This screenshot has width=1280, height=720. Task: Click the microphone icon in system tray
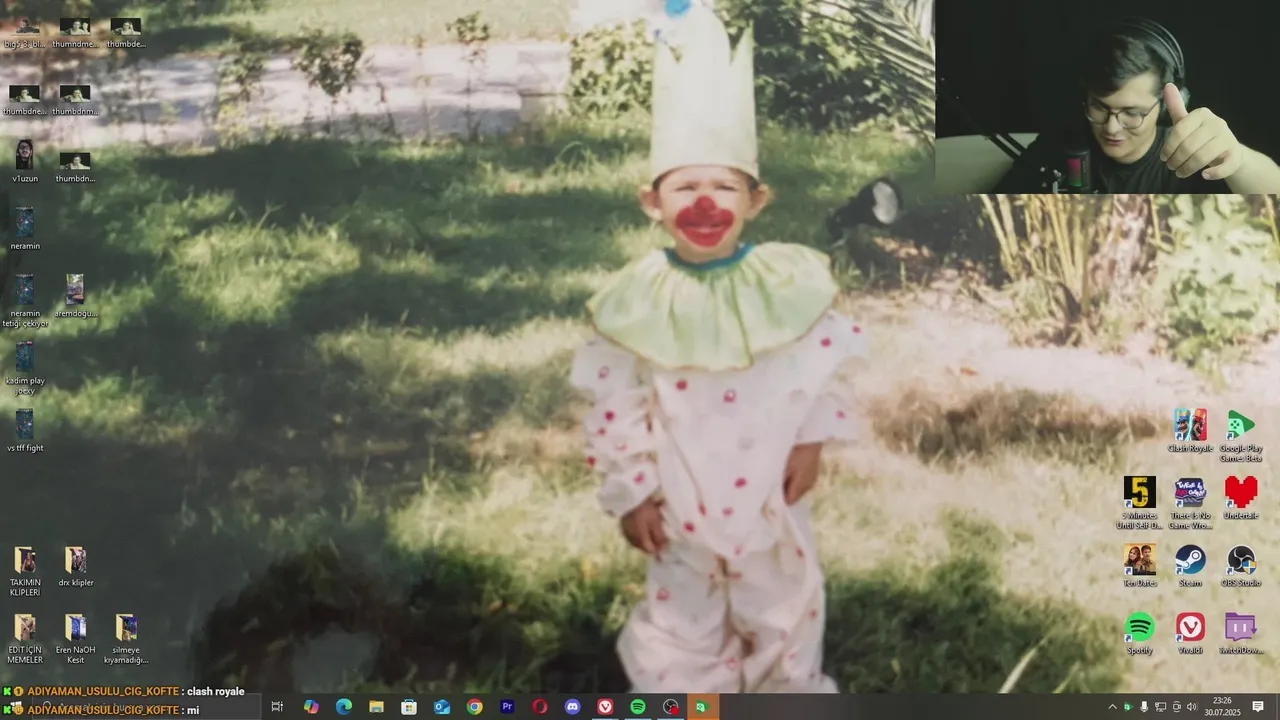click(x=1144, y=707)
